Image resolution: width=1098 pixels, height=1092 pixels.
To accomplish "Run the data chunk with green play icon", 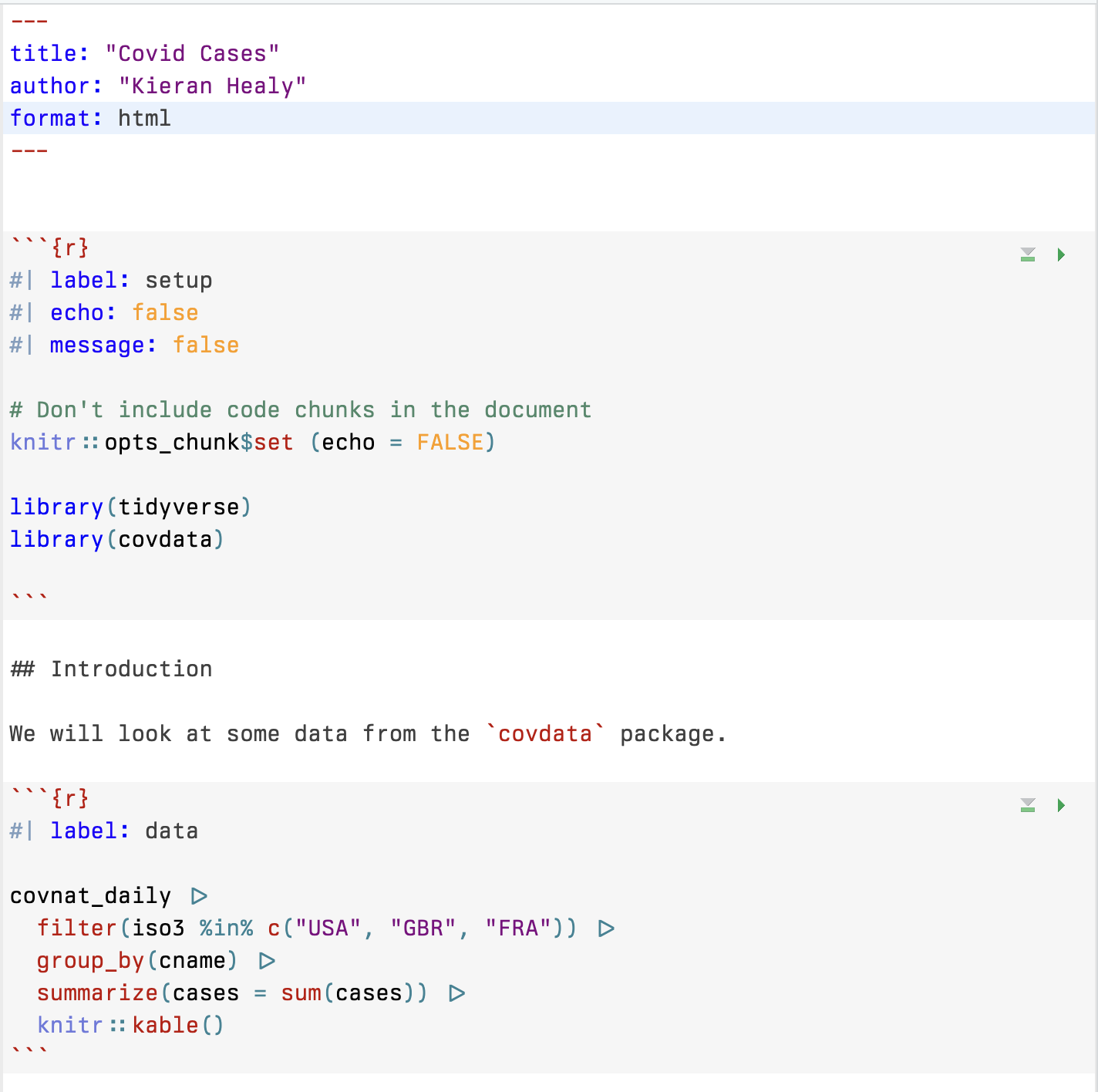I will pos(1062,806).
